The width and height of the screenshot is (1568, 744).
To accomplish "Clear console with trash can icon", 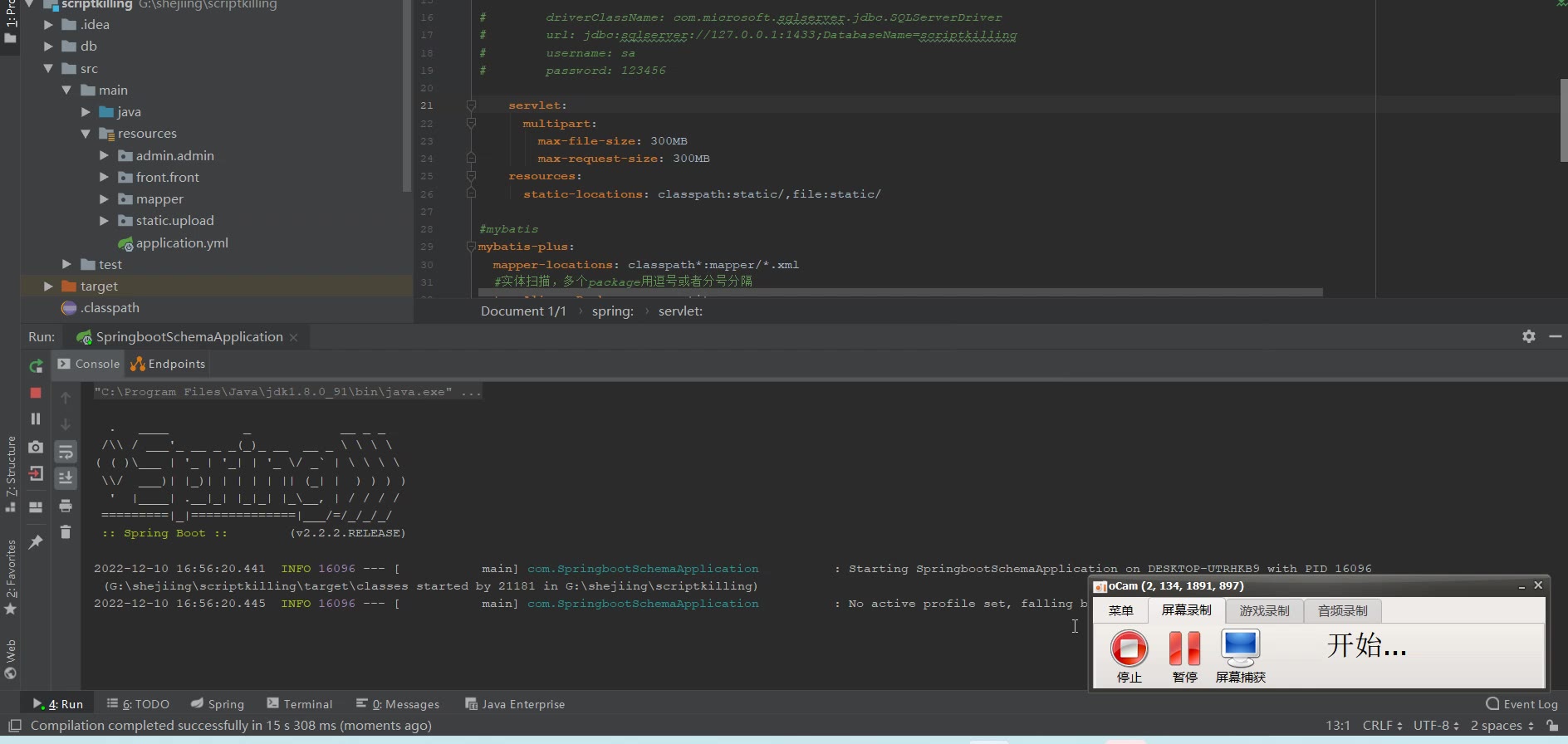I will (66, 532).
